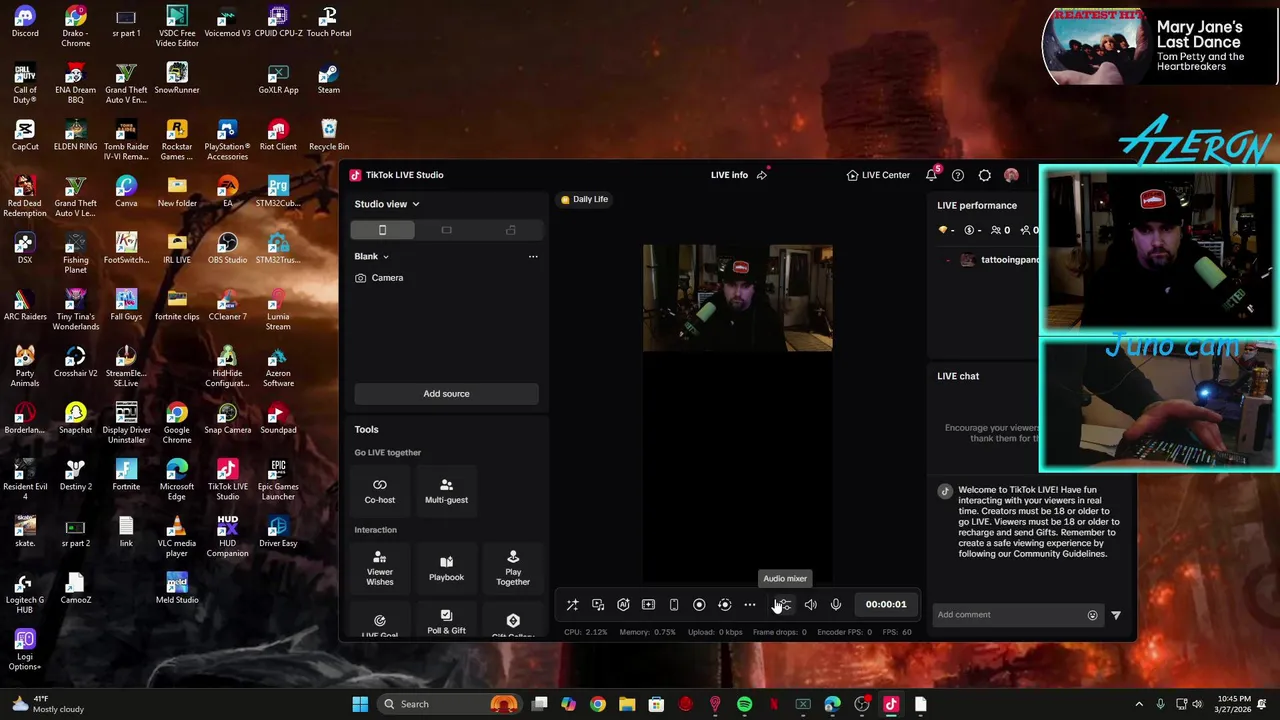Open the Azeron Software desktop shortcut

(278, 366)
